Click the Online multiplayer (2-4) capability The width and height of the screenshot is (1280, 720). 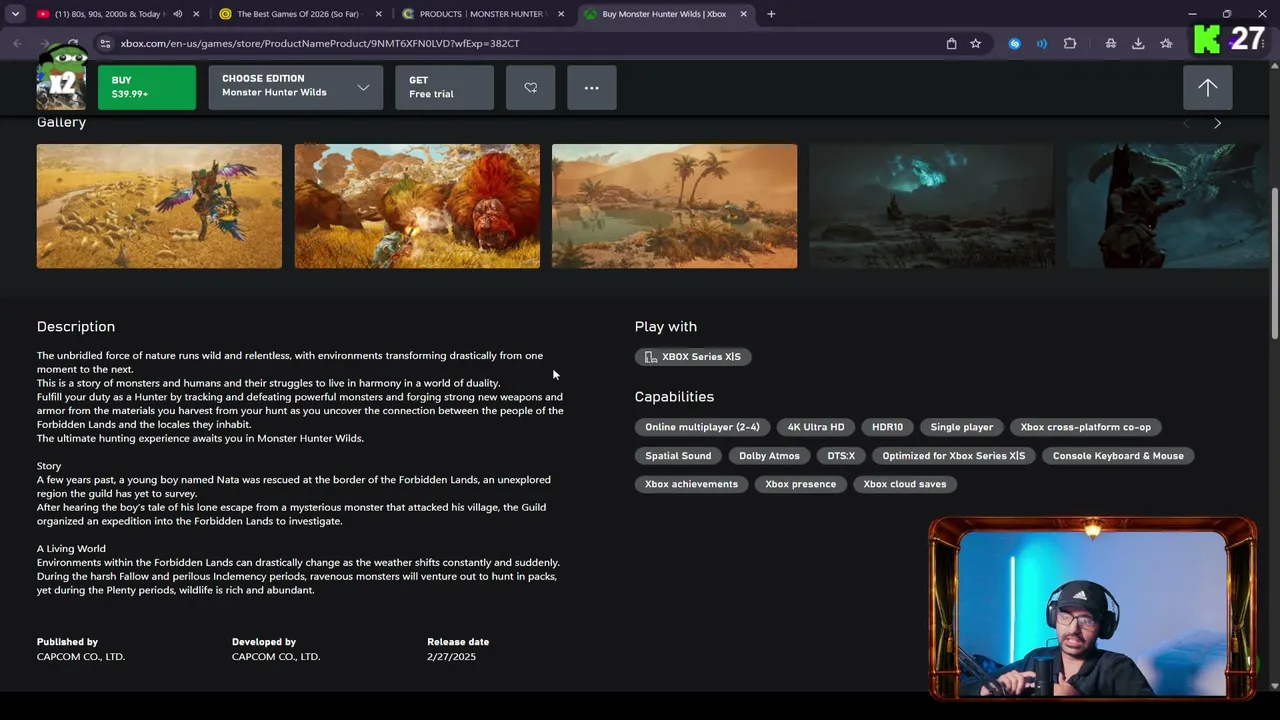[x=702, y=427]
